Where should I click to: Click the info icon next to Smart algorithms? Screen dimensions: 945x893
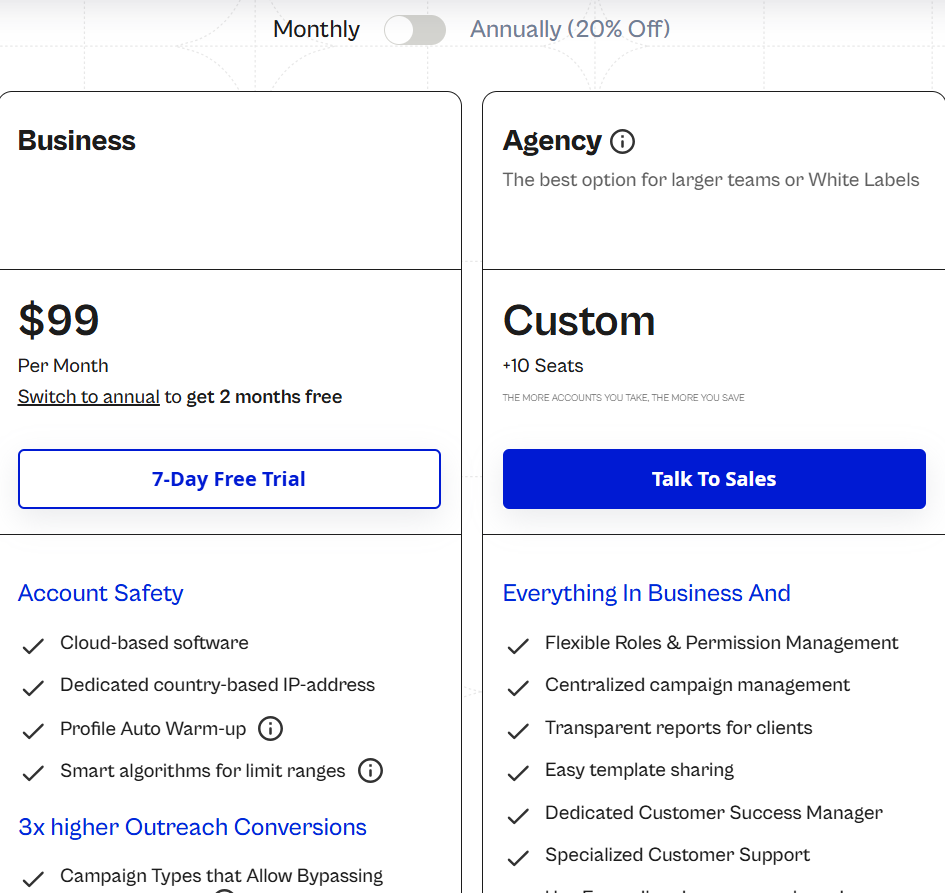[x=370, y=770]
